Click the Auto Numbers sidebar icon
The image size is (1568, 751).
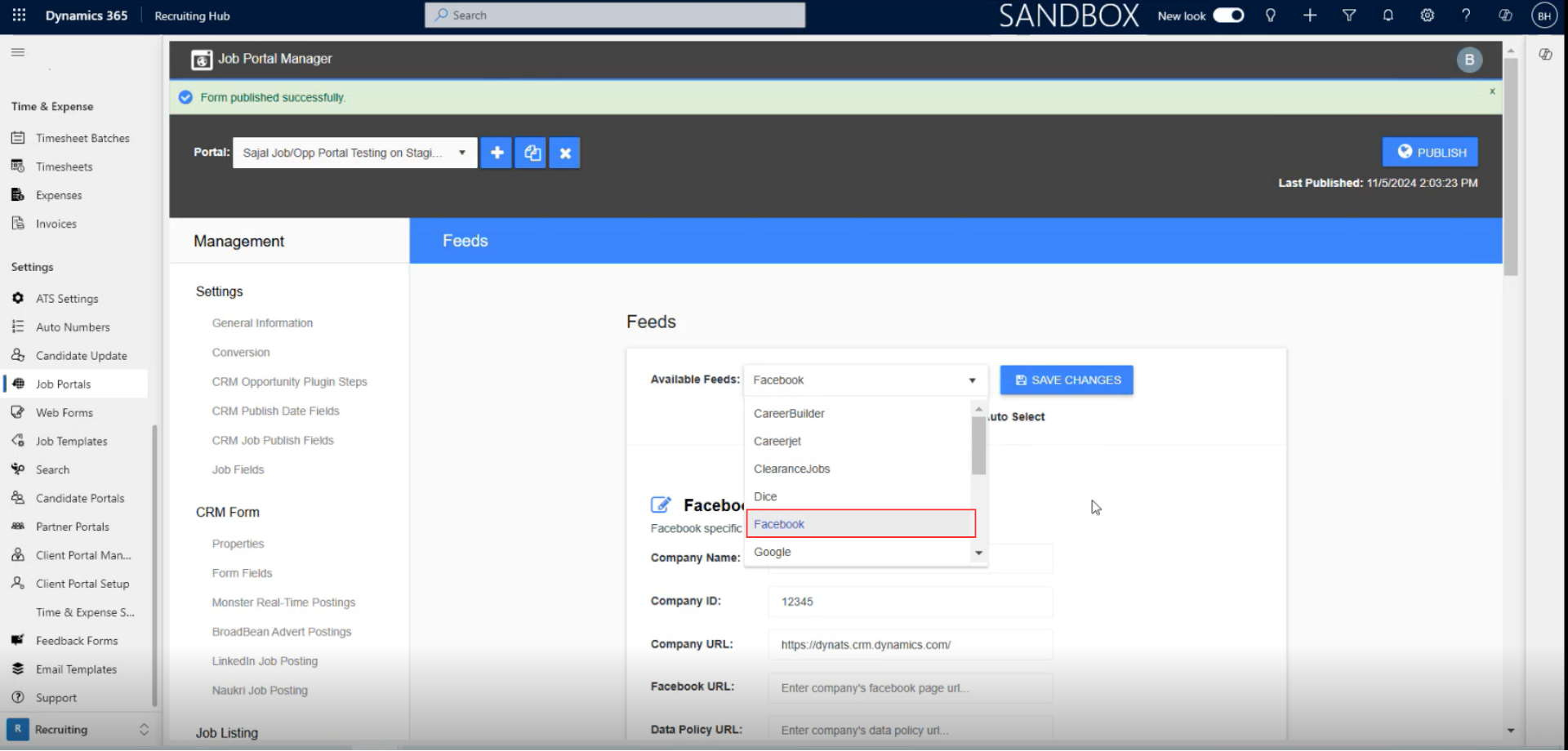(18, 327)
